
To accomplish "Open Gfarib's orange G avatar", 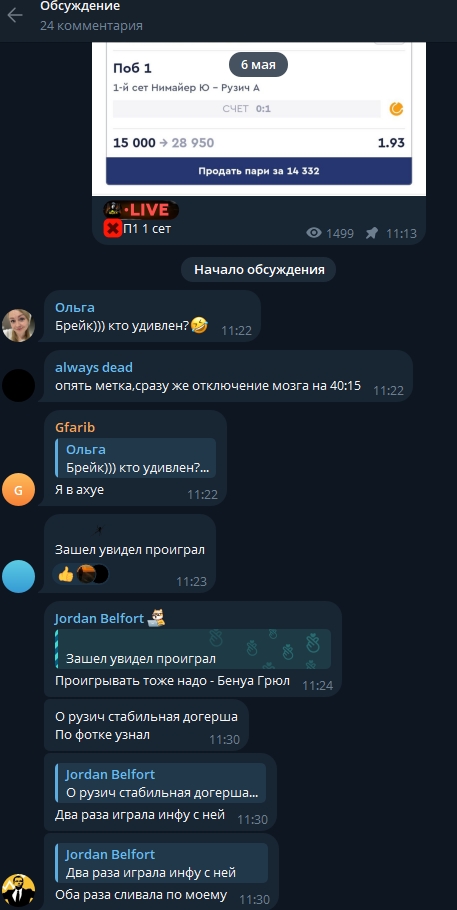I will coord(18,490).
